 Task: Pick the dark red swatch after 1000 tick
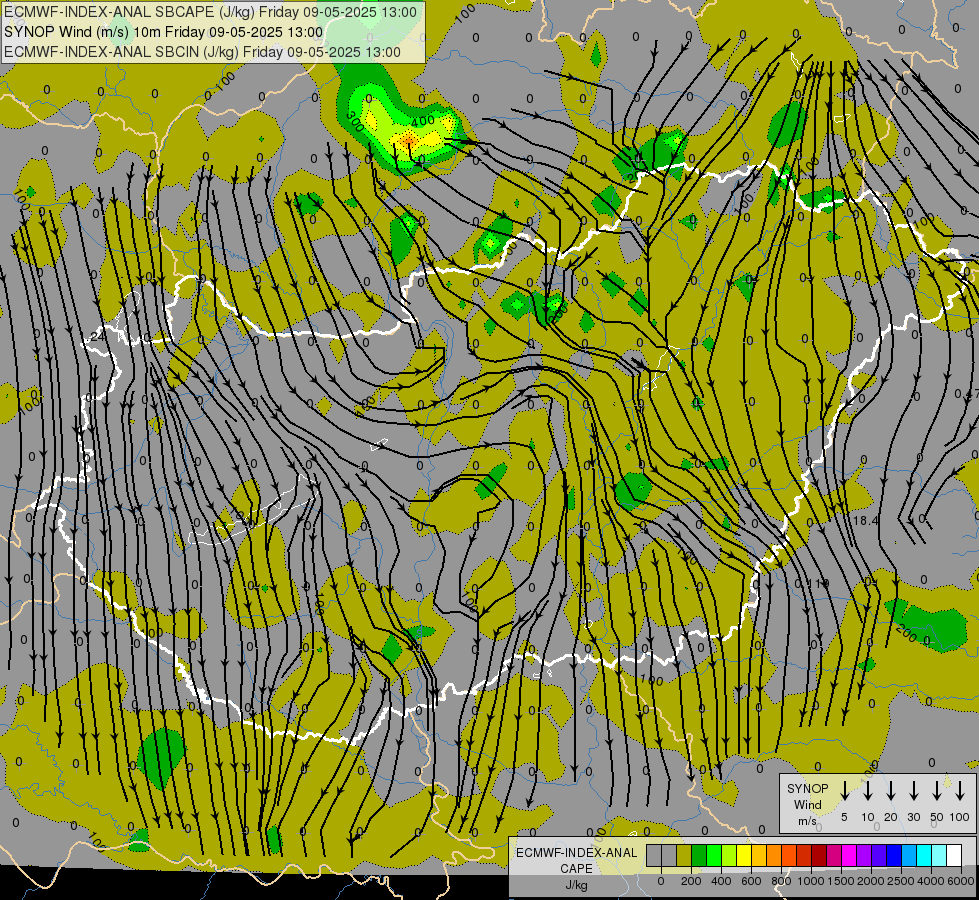pos(819,856)
